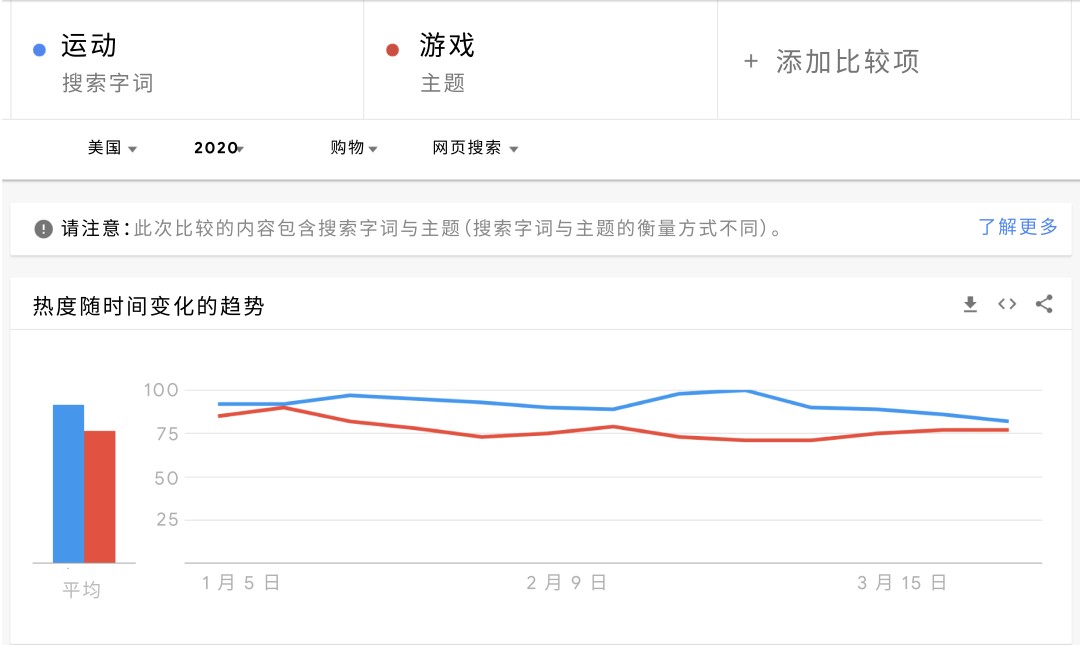Click the blue dot beside 运动
Image resolution: width=1080 pixels, height=645 pixels.
39,49
